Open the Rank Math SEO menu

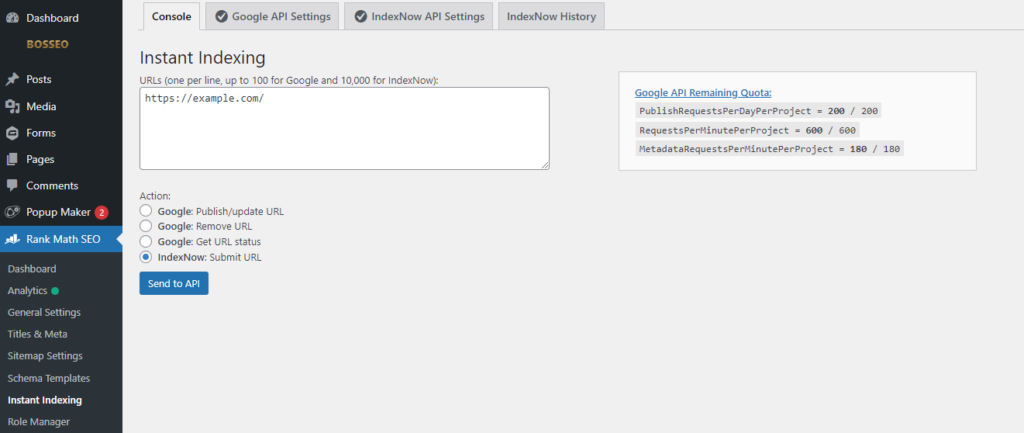tap(61, 239)
